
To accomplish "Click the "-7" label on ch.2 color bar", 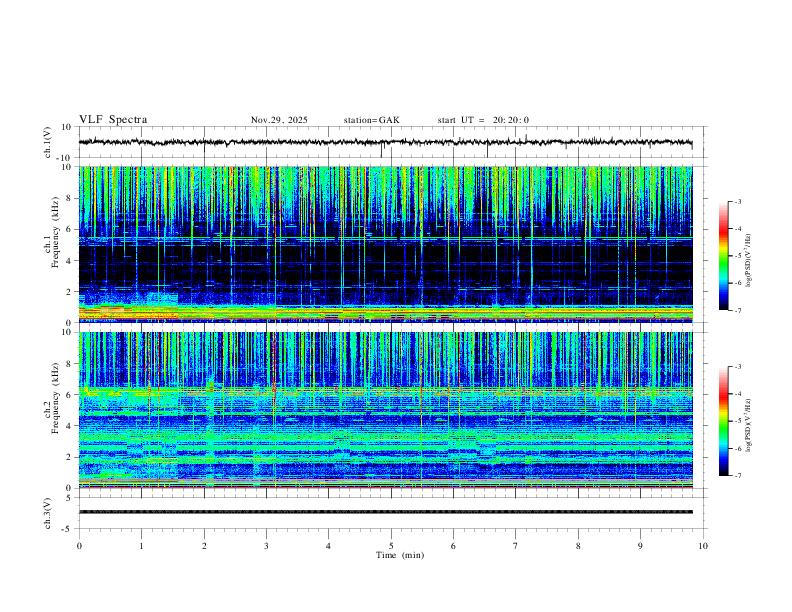I will [737, 475].
